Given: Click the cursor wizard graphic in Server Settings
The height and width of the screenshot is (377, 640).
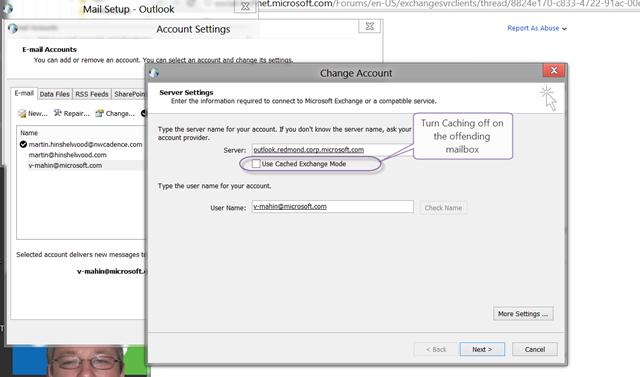Looking at the screenshot, I should point(548,98).
